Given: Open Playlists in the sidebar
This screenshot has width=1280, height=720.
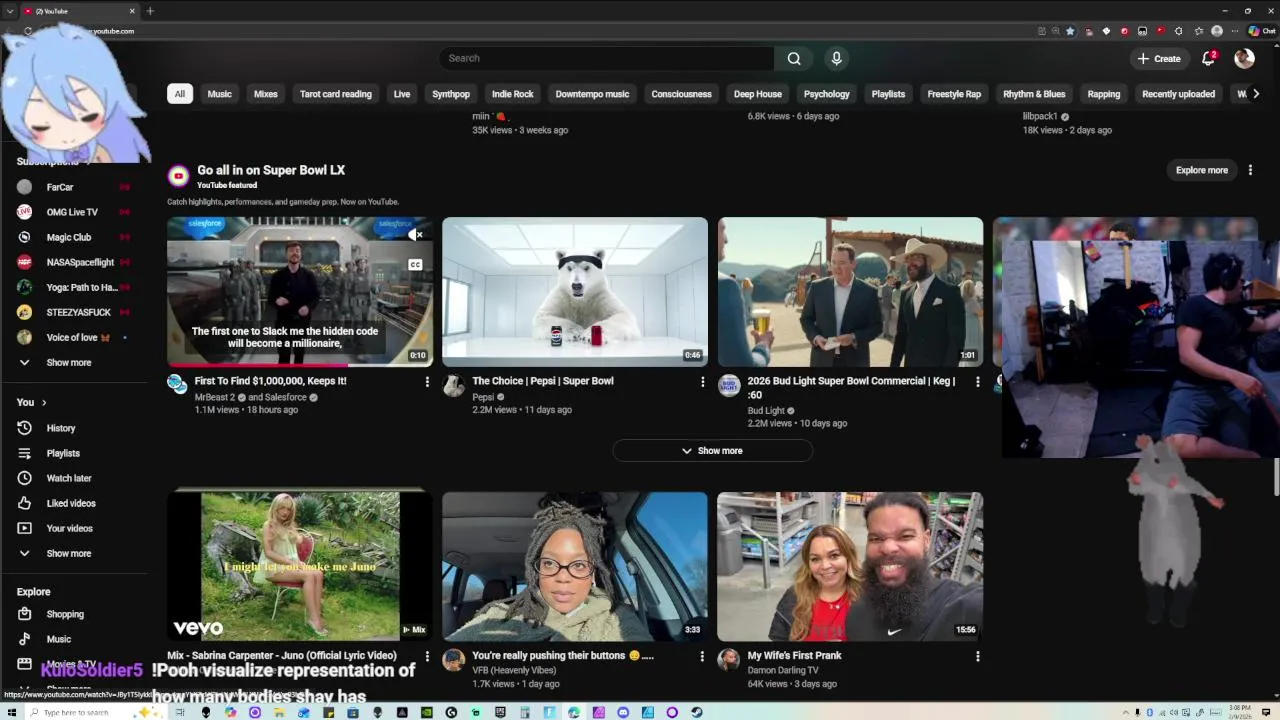Looking at the screenshot, I should tap(75, 453).
